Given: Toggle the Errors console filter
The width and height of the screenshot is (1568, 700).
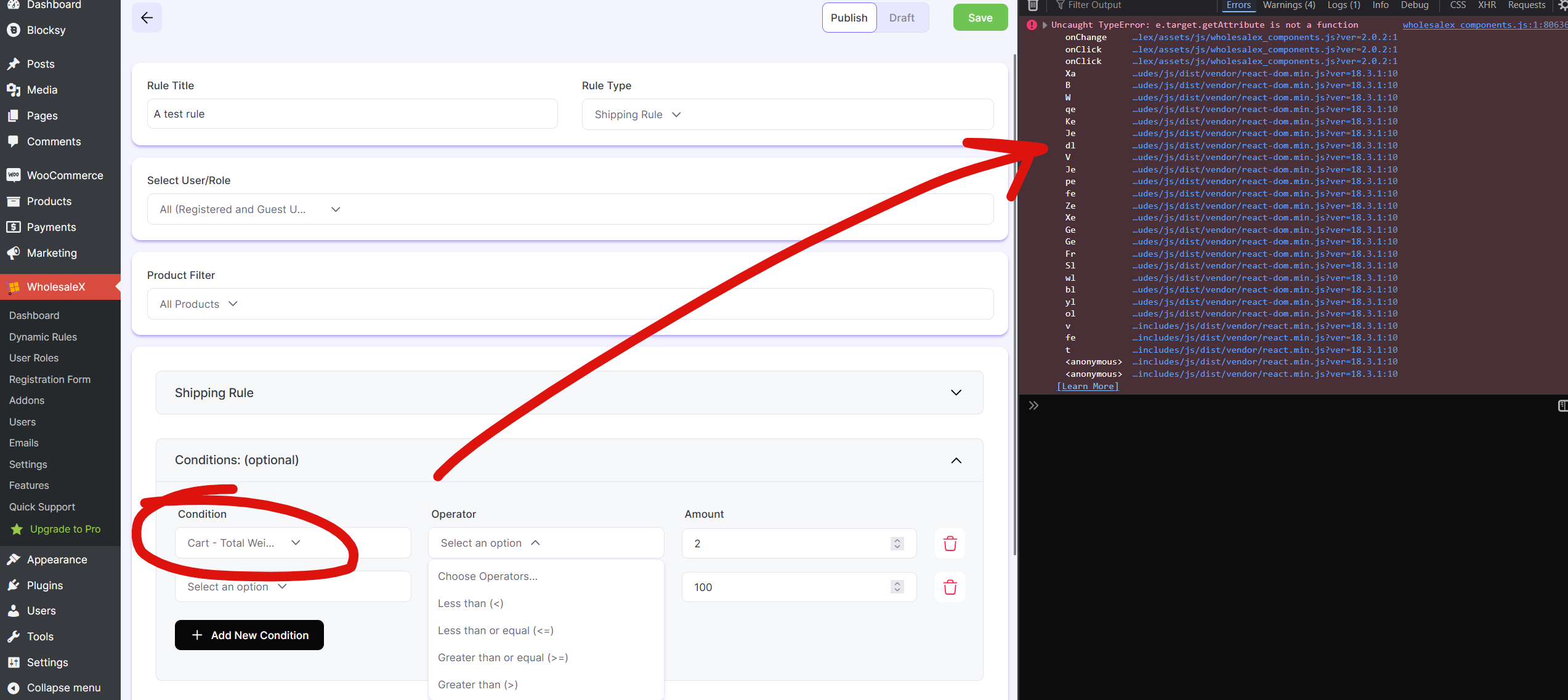Looking at the screenshot, I should pyautogui.click(x=1239, y=5).
